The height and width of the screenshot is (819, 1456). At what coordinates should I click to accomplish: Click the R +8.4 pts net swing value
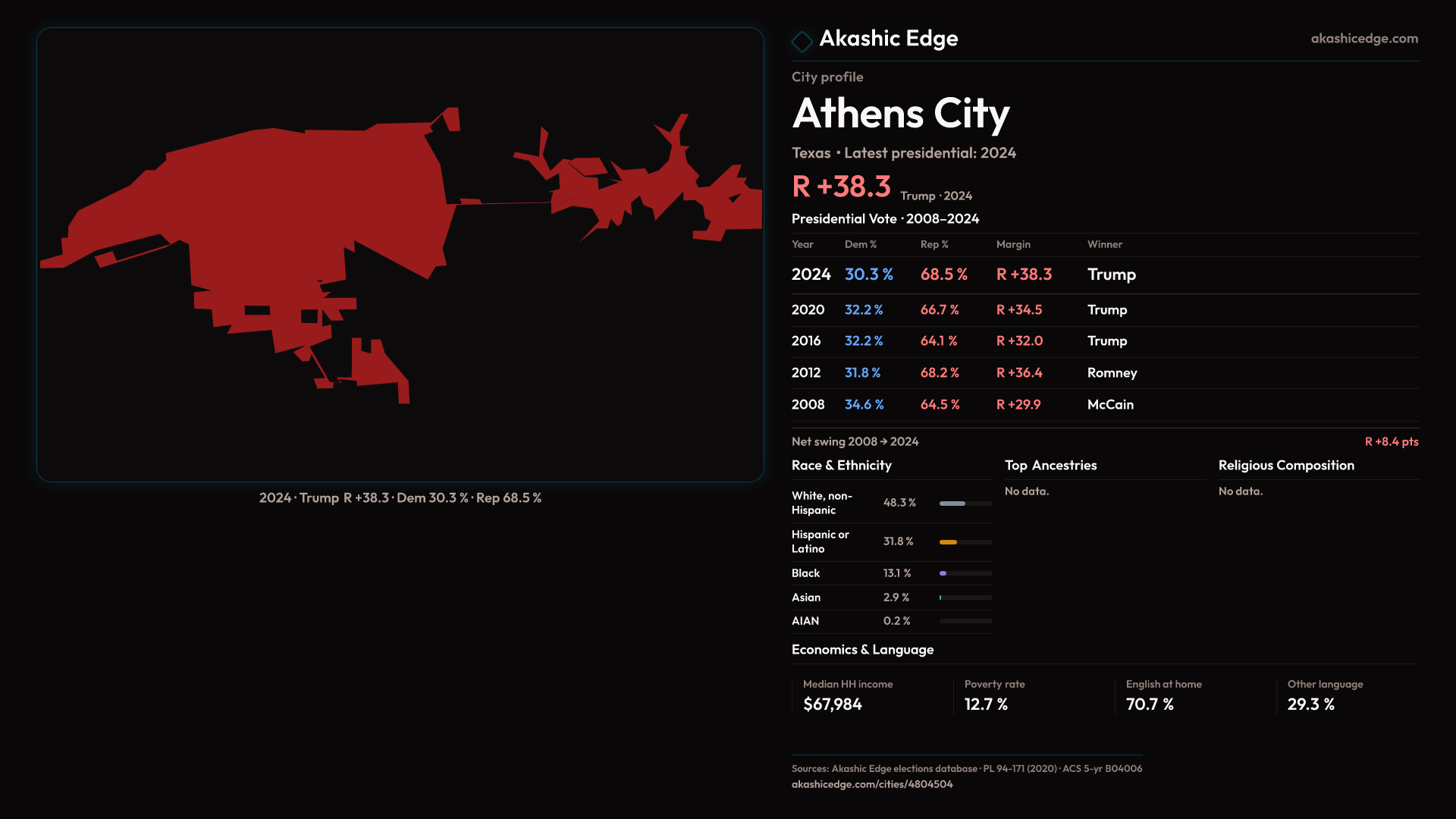click(x=1391, y=441)
